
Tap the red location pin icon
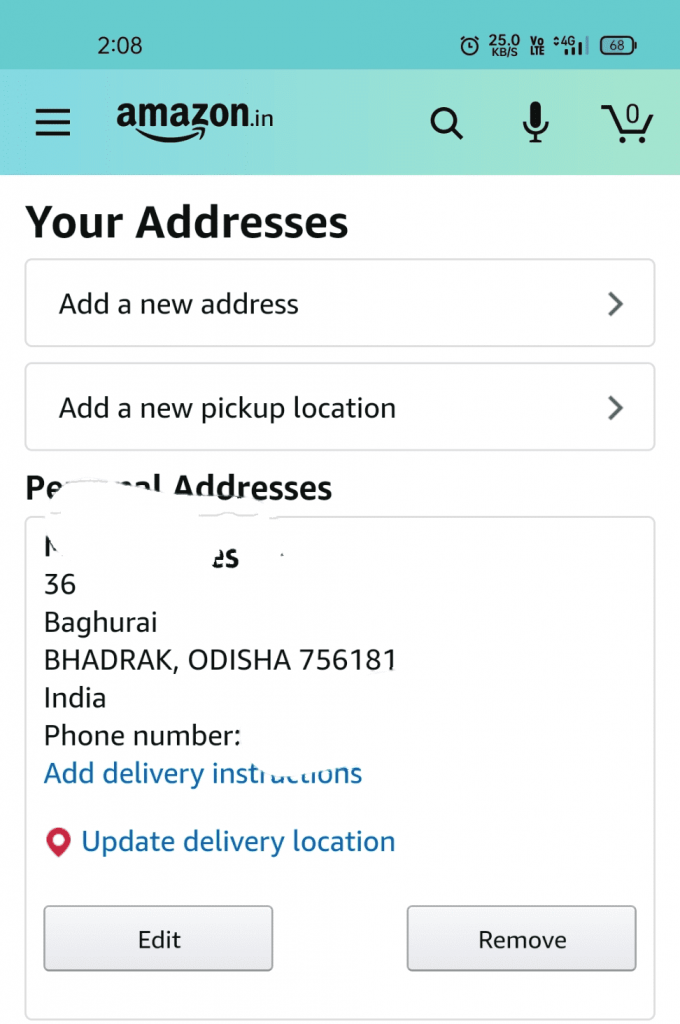57,841
